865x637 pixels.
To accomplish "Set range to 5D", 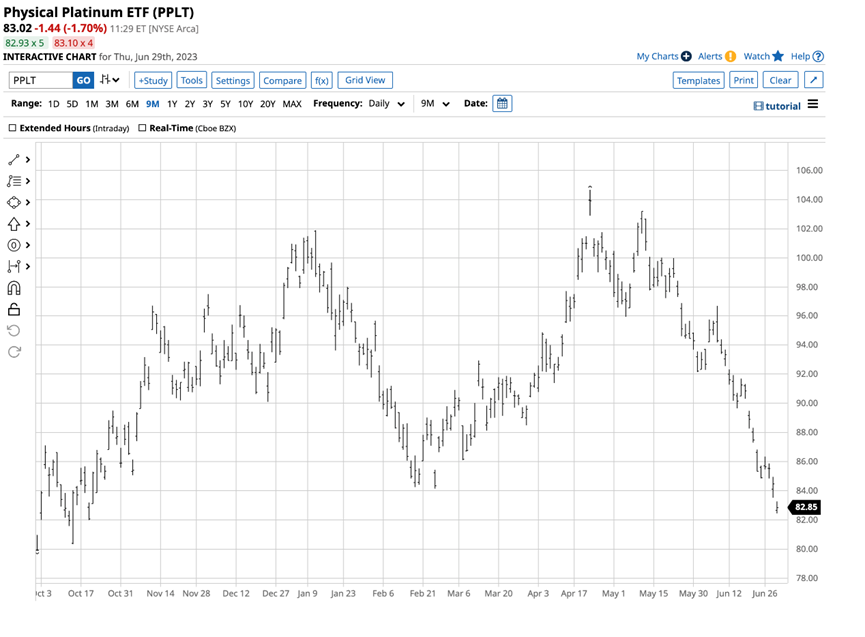I will (x=72, y=104).
